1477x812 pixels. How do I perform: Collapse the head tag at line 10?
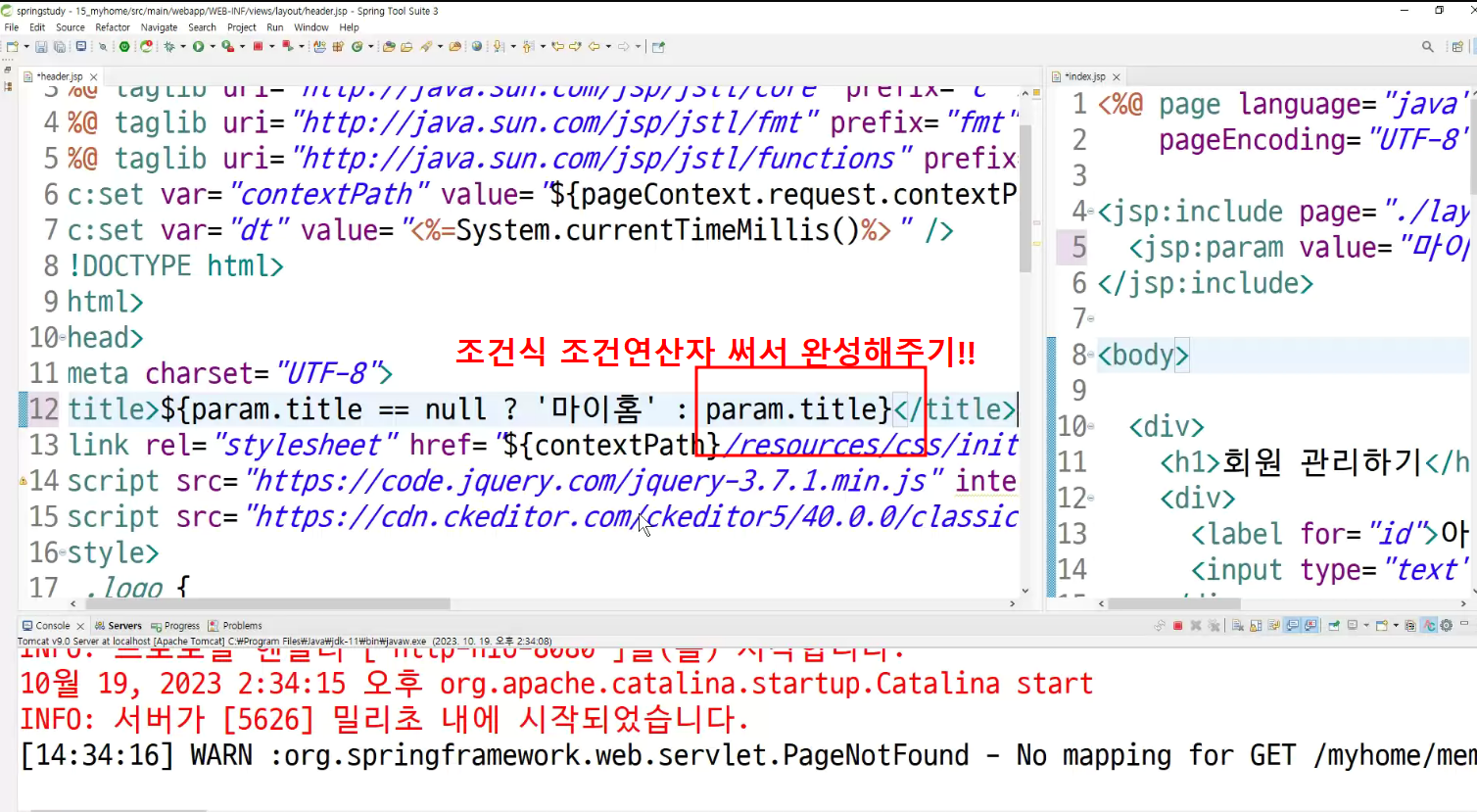point(63,338)
